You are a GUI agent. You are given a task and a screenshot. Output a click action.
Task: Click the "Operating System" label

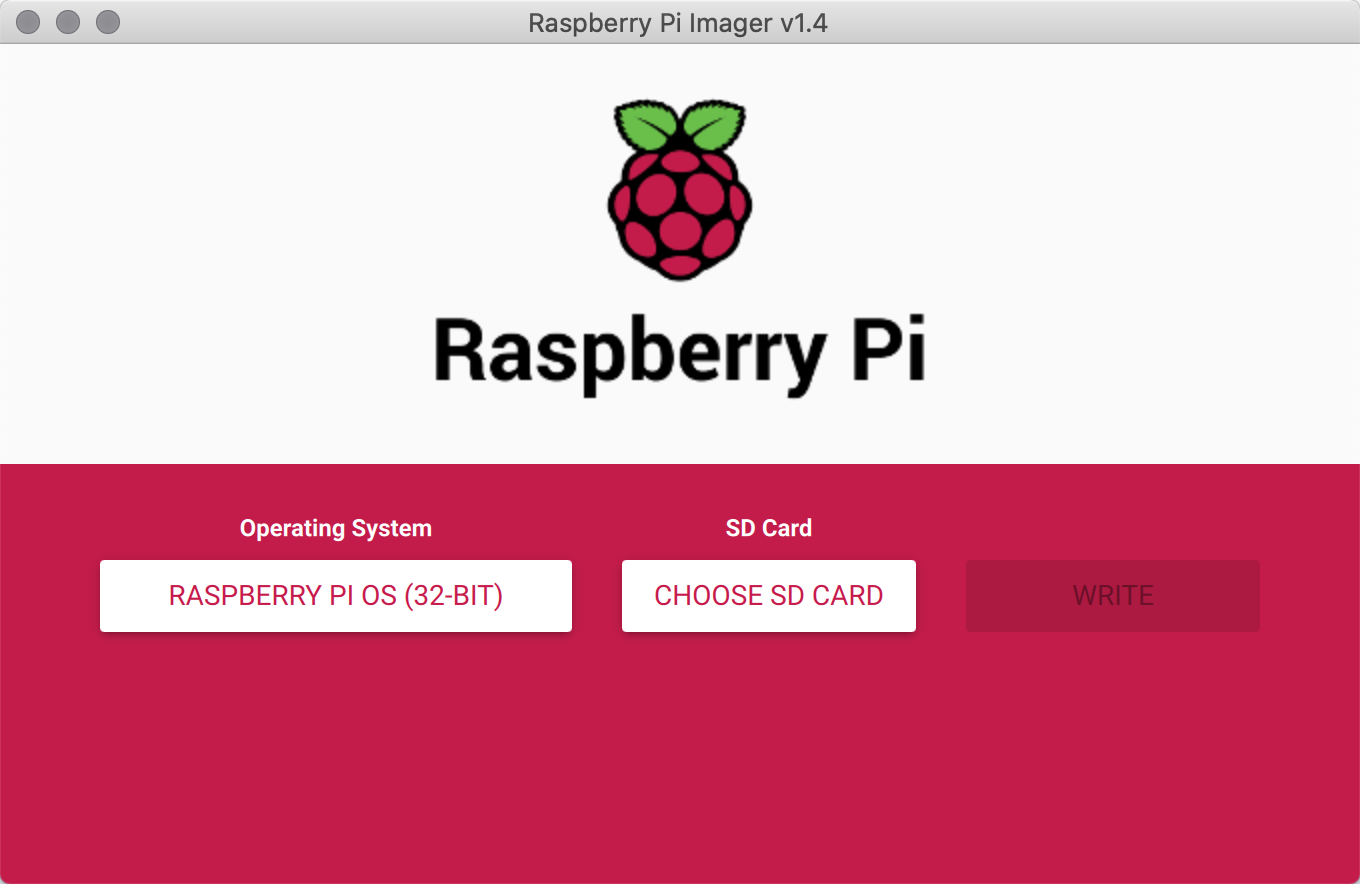[x=336, y=529]
